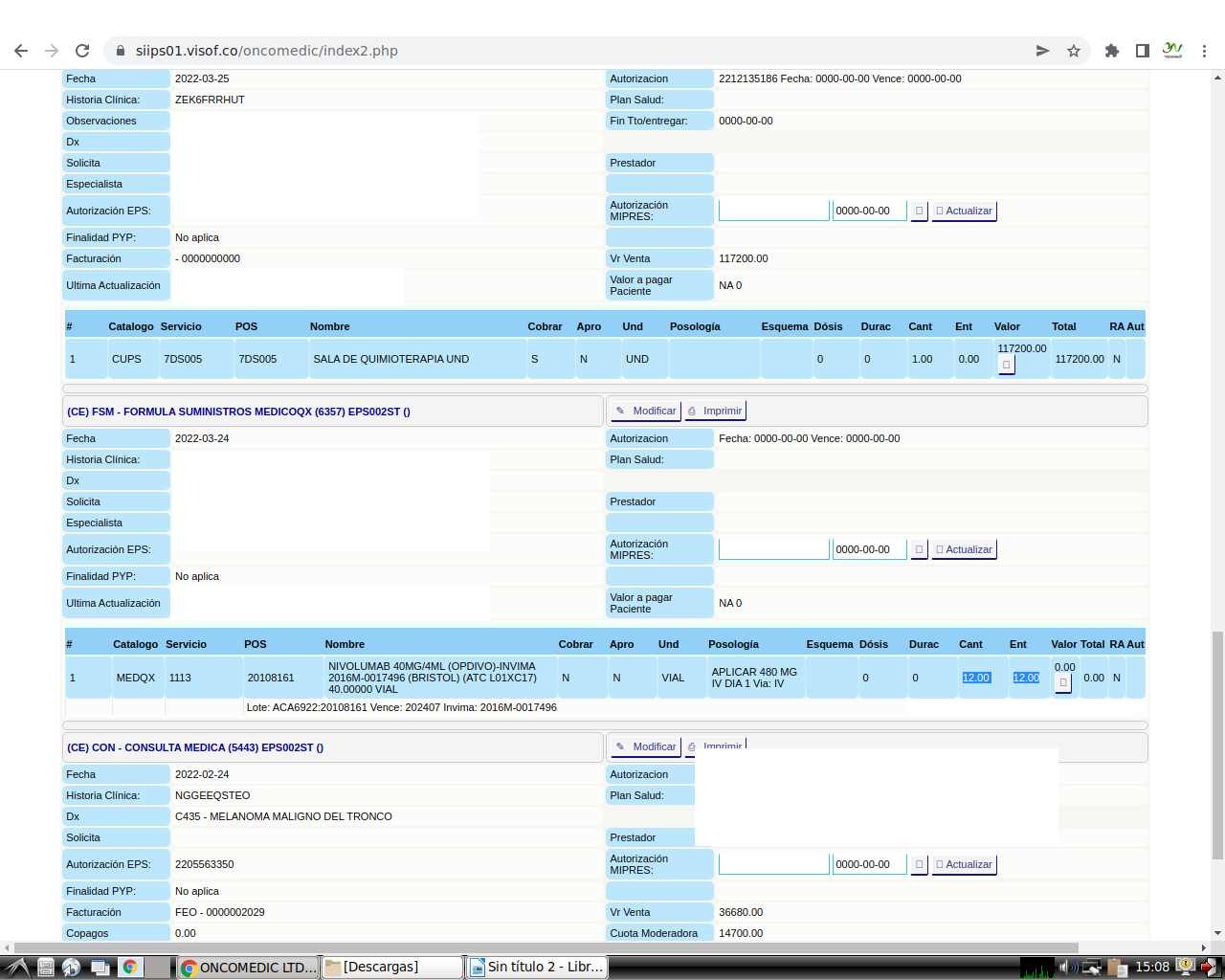Print the FSM Formula Suministros section

pyautogui.click(x=715, y=411)
